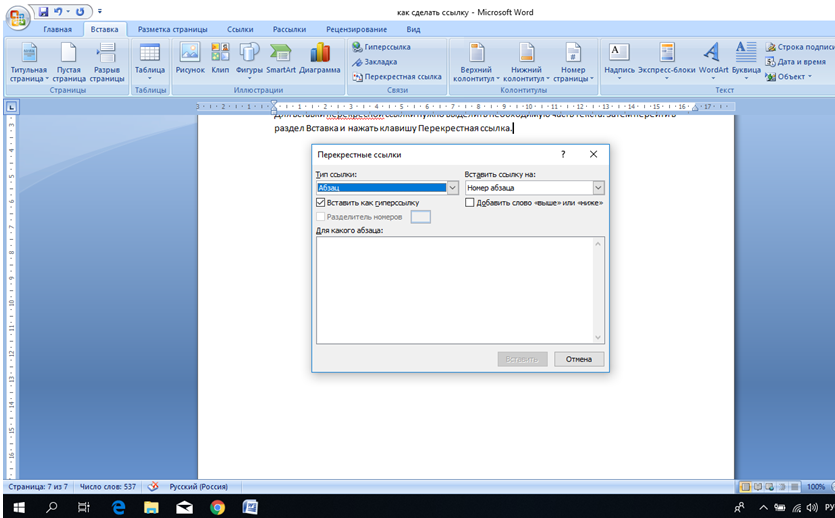The image size is (835, 518).
Task: Switch to Print Layout view button
Action: pyautogui.click(x=746, y=487)
